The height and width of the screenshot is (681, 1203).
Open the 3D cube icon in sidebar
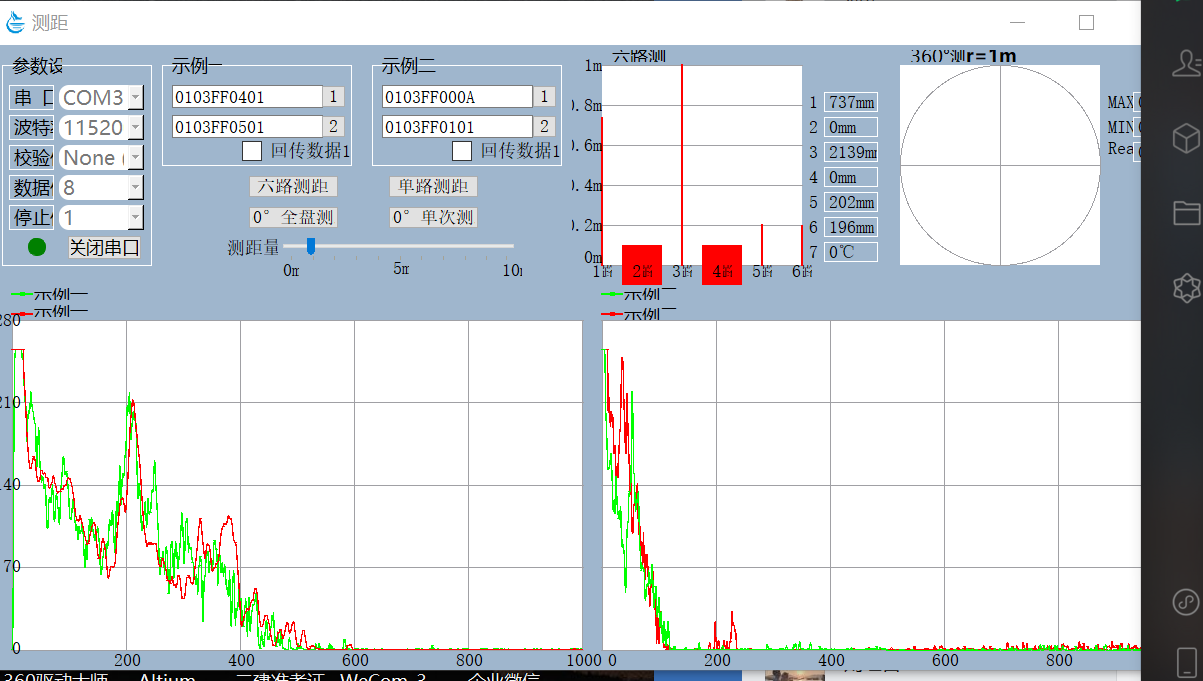coord(1186,137)
